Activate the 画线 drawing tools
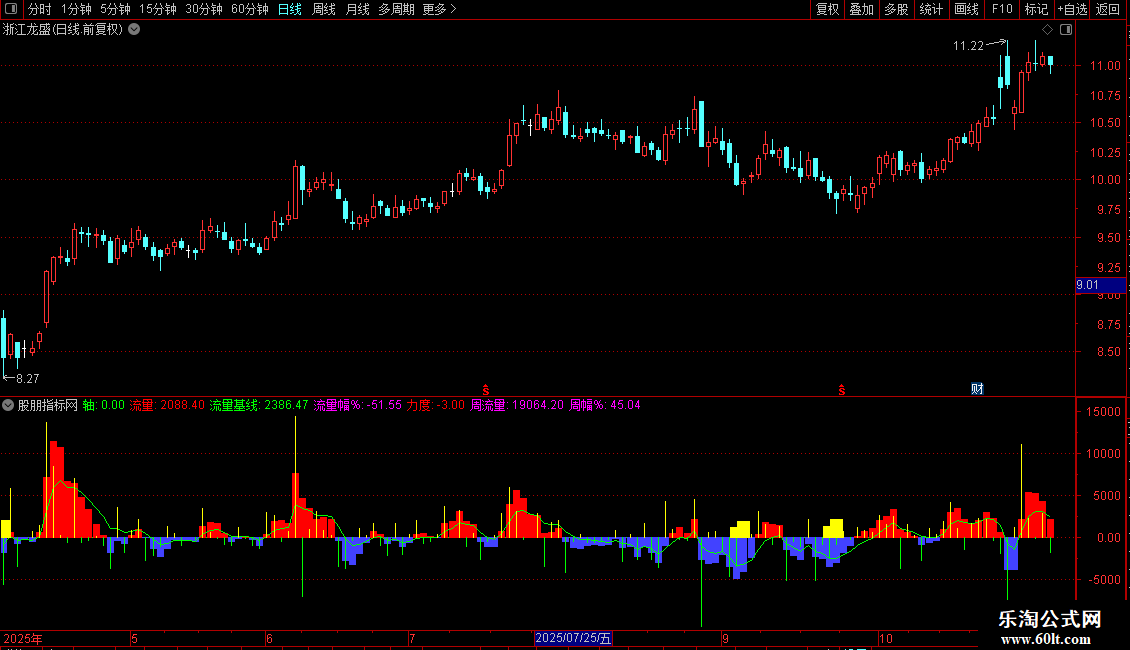1130x650 pixels. [x=966, y=9]
